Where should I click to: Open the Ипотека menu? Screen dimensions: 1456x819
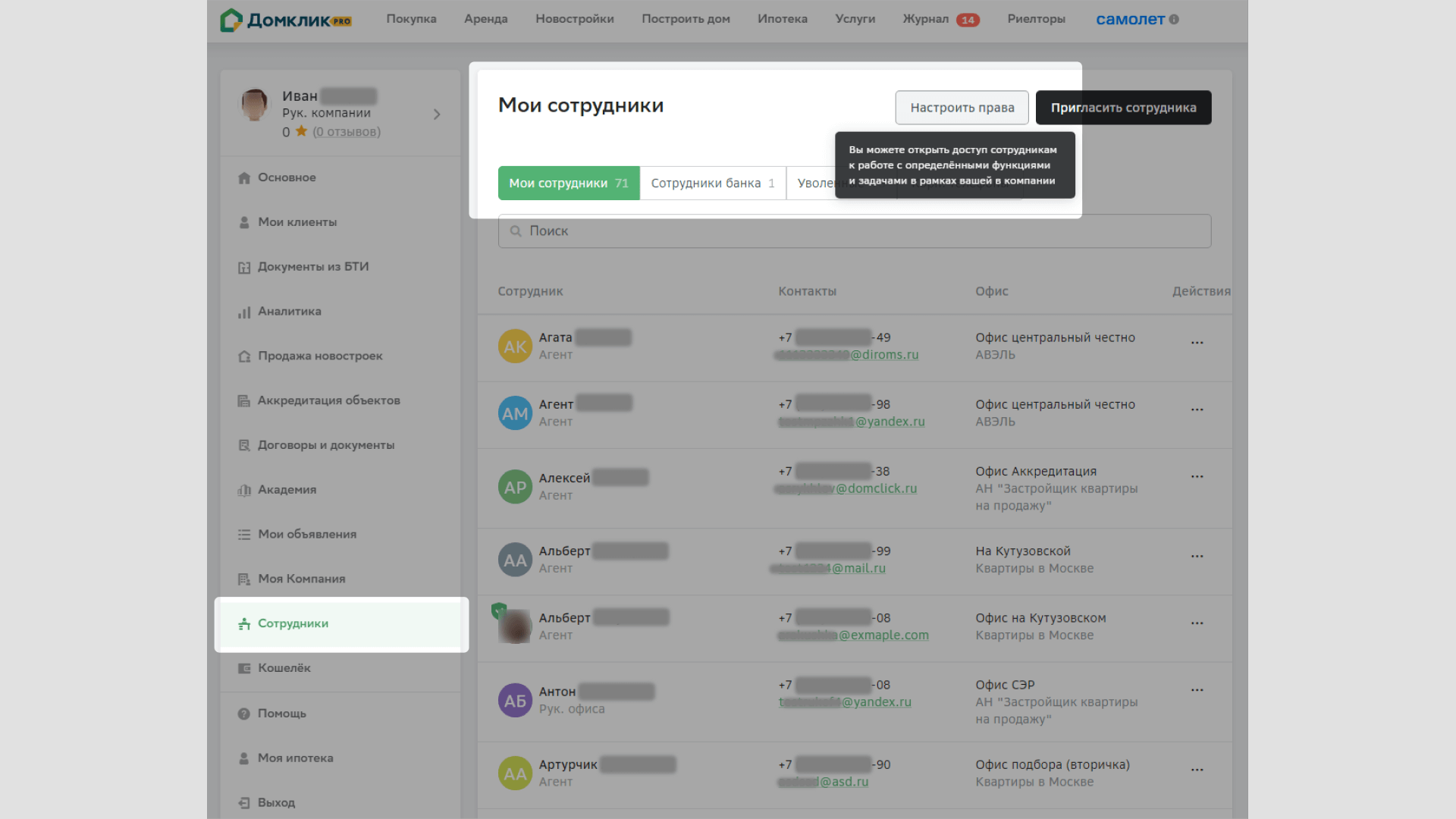pyautogui.click(x=782, y=19)
